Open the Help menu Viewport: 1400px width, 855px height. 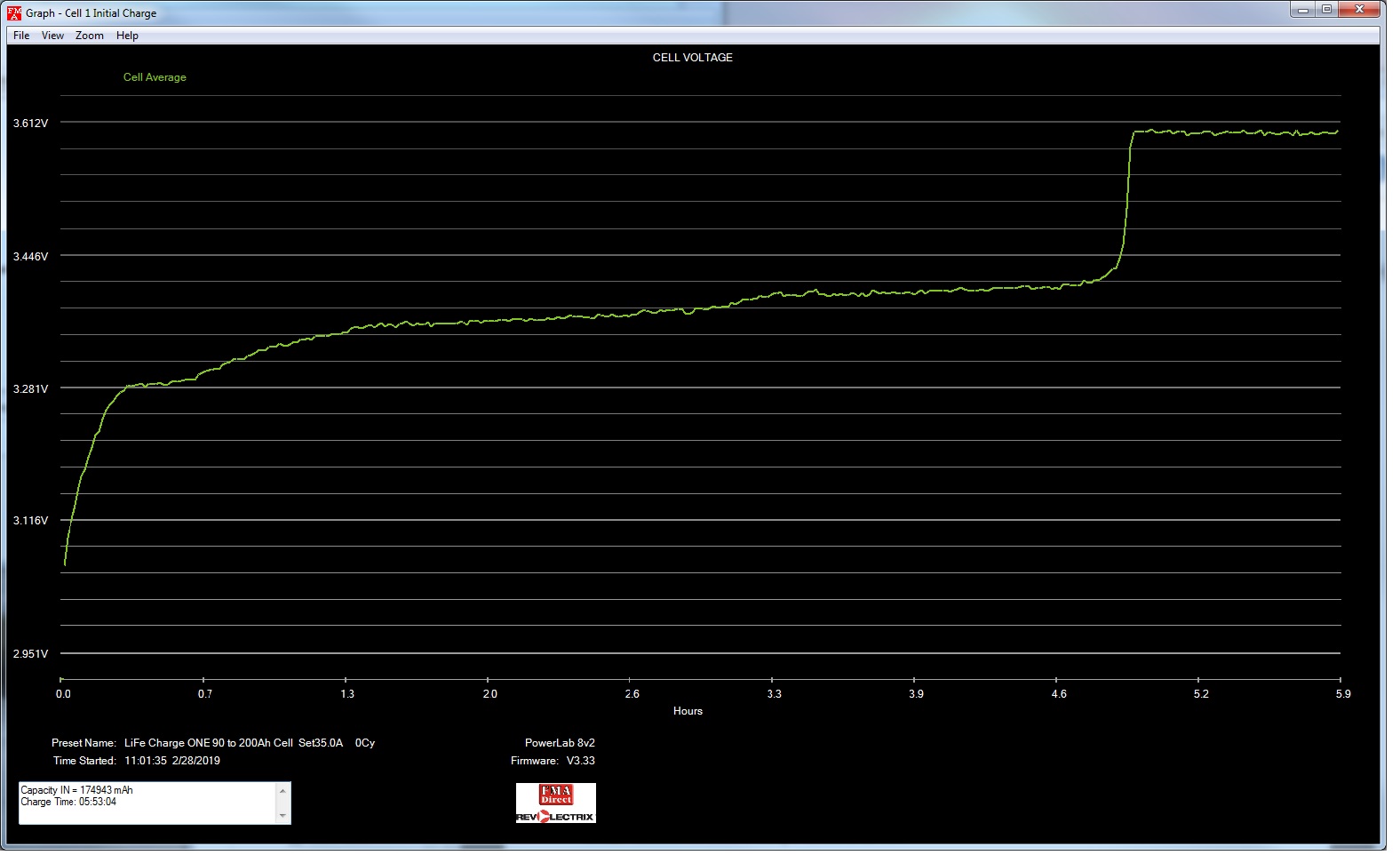(127, 36)
